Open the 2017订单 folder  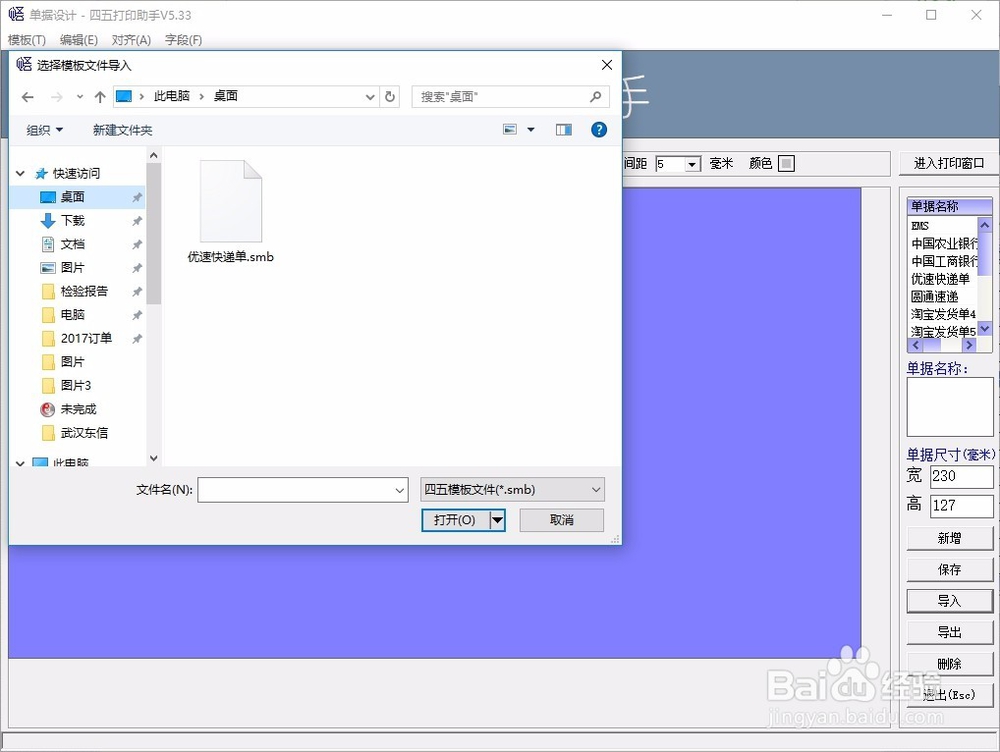coord(78,338)
